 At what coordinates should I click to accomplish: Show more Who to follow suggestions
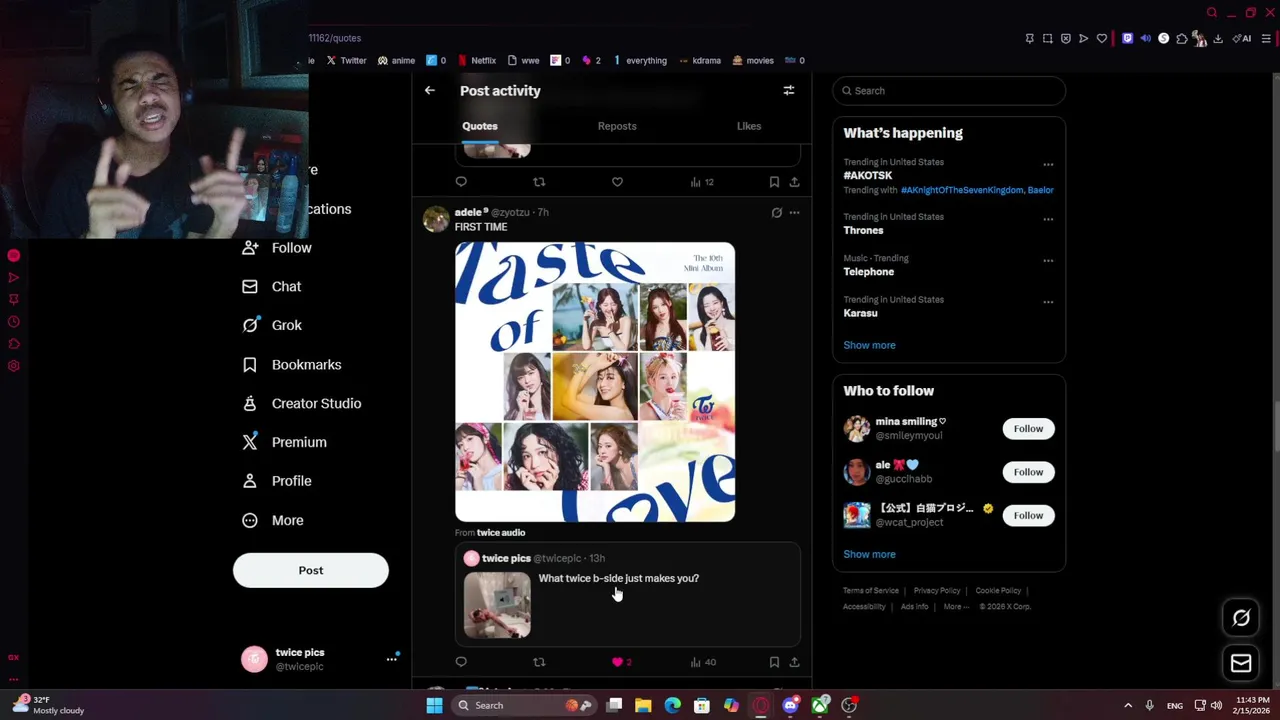pyautogui.click(x=869, y=554)
